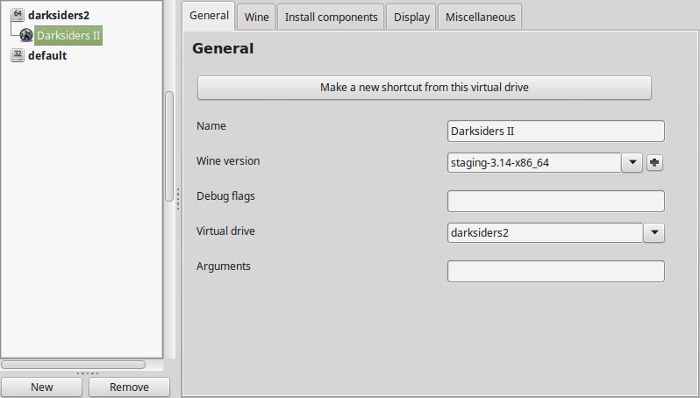Select the Darksiders II shortcut in tree

tap(68, 35)
